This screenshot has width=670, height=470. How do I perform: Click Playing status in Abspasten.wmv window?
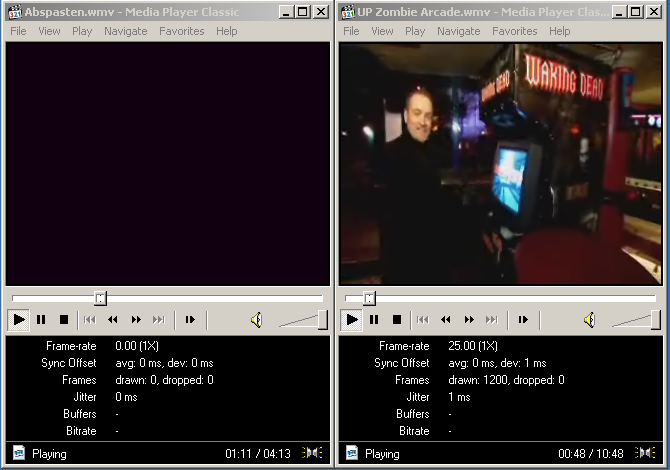click(x=49, y=454)
